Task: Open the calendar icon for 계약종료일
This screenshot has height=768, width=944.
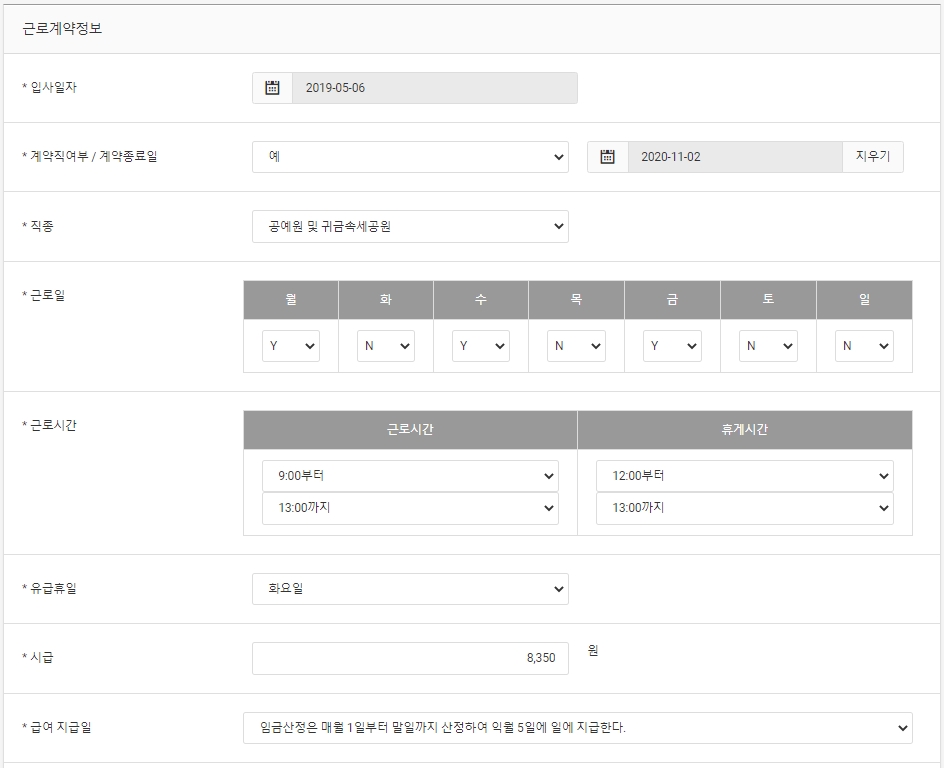Action: 607,157
